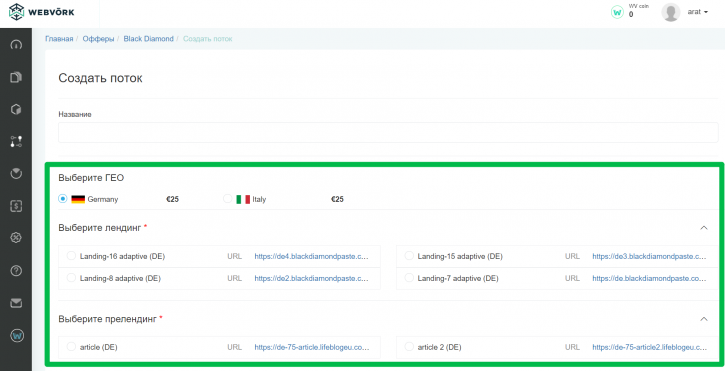Click the Создать поток breadcrumb text
725x371 pixels.
click(208, 39)
